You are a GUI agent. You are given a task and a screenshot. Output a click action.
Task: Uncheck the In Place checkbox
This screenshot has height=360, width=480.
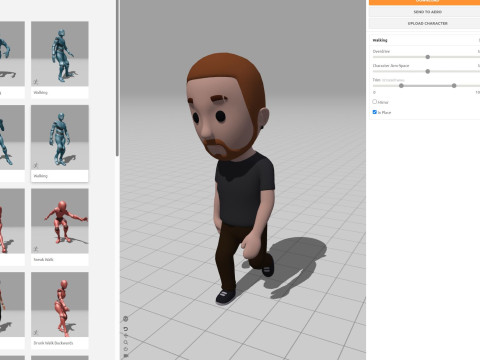point(375,112)
